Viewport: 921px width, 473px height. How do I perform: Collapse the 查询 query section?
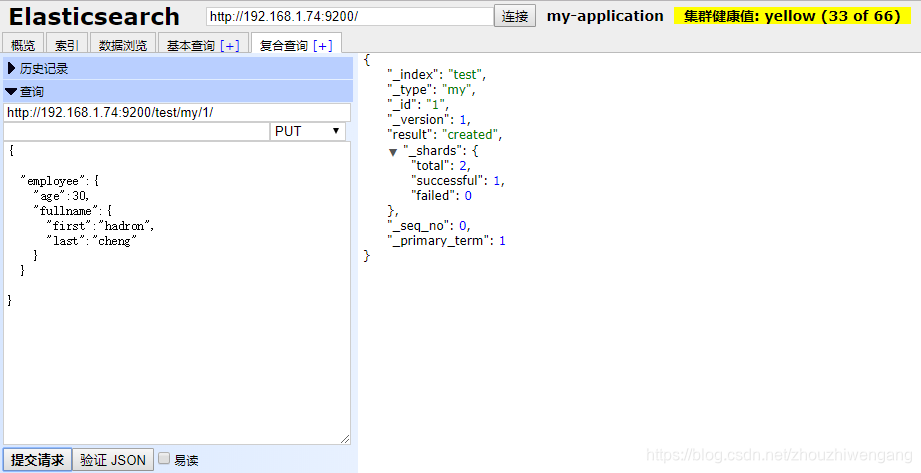(178, 92)
